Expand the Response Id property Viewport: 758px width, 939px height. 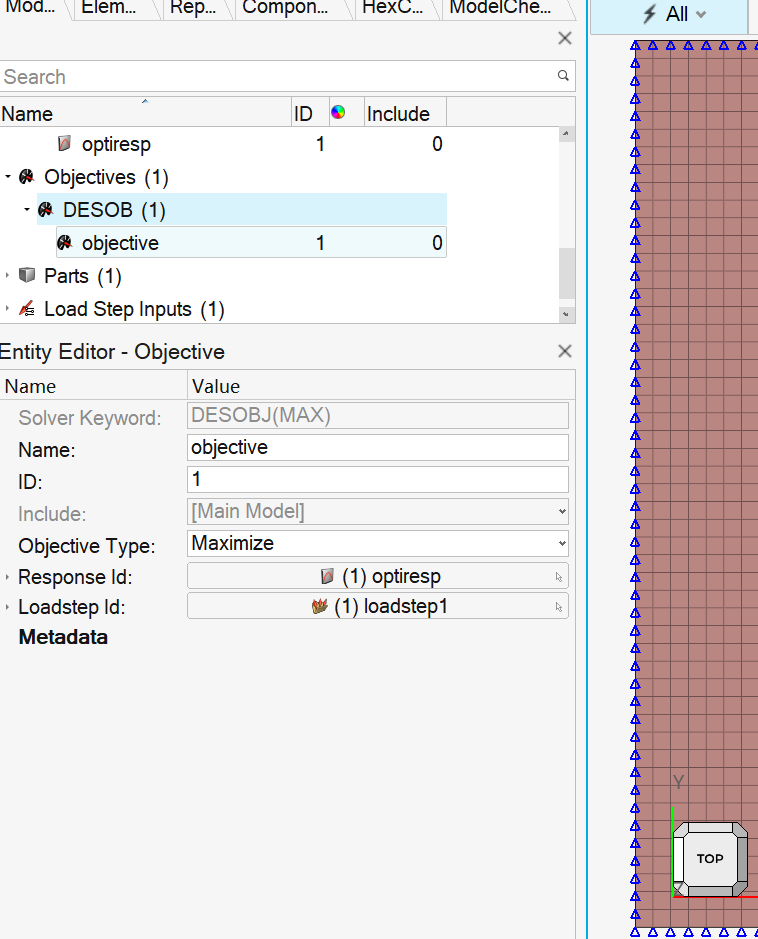[x=7, y=577]
